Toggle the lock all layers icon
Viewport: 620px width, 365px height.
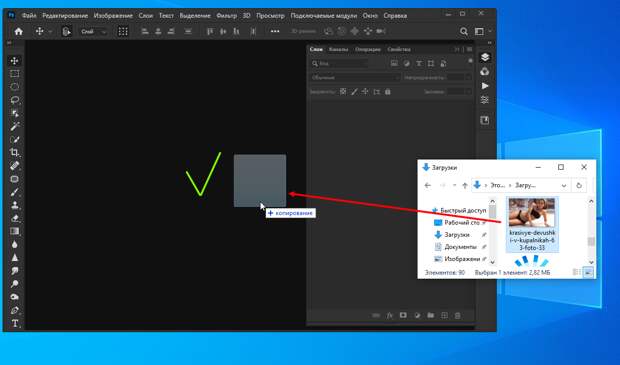click(388, 92)
